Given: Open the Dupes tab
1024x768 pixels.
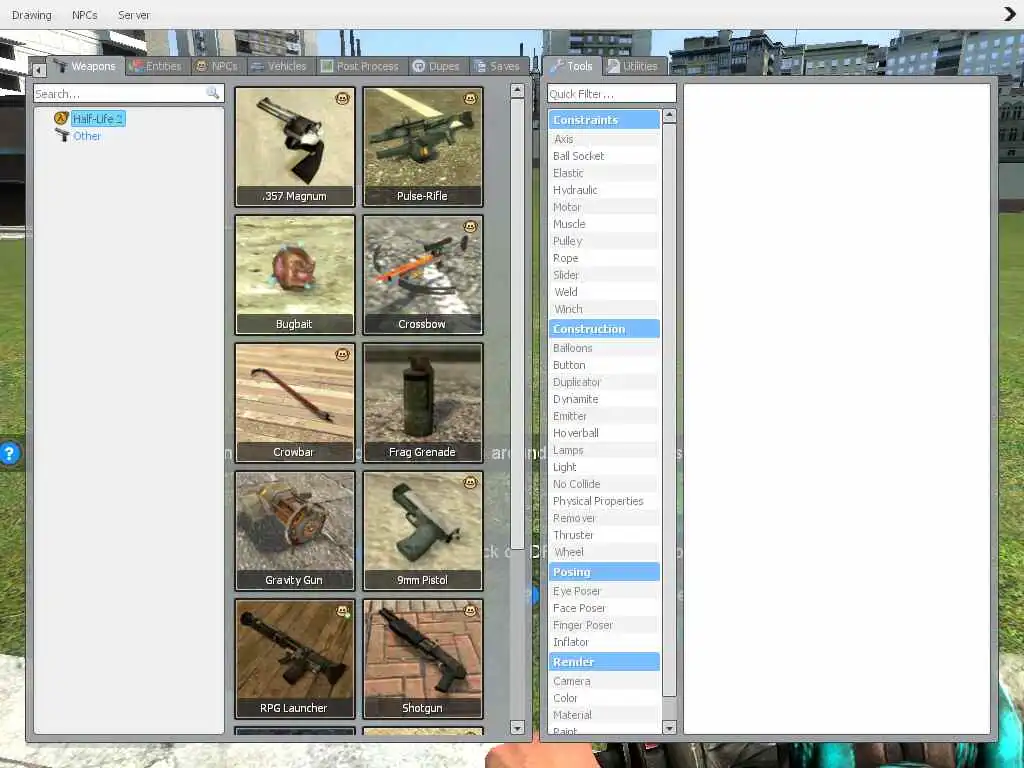Looking at the screenshot, I should [x=437, y=66].
